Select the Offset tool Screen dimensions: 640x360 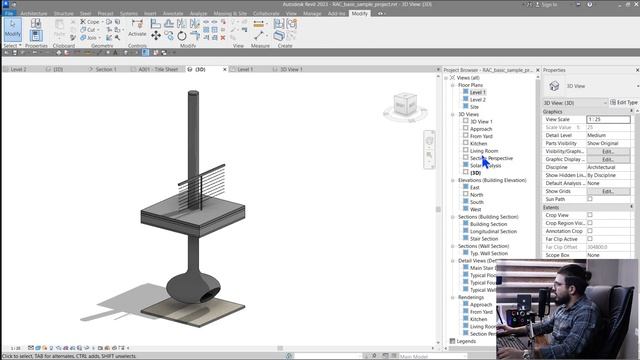(x=169, y=24)
